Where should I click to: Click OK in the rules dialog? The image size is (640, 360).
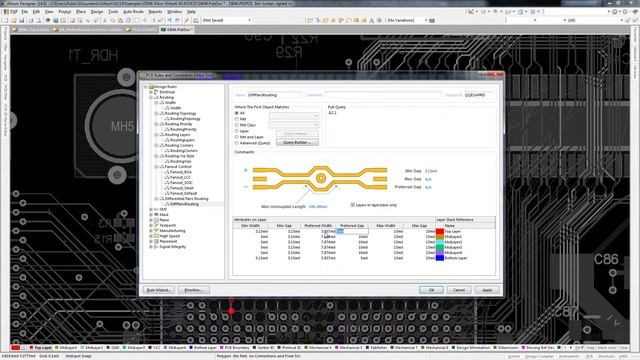tap(431, 290)
